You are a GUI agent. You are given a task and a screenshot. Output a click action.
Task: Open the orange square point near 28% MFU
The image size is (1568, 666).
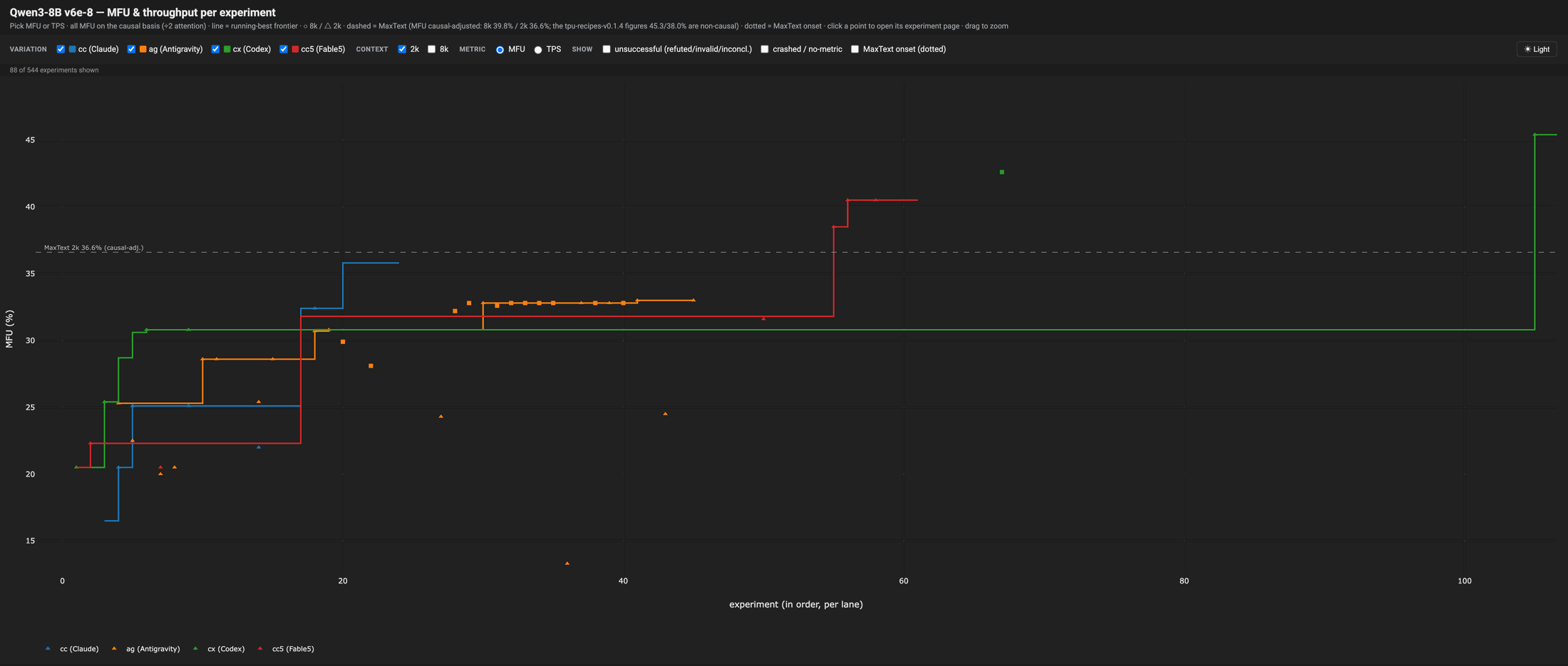(x=371, y=366)
